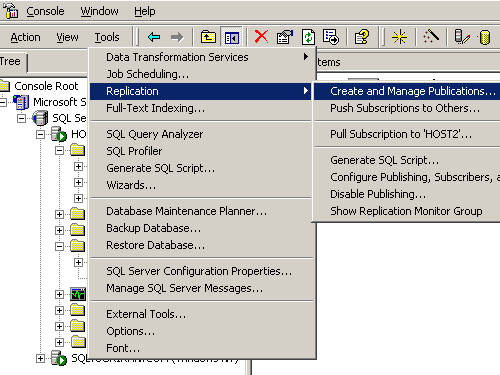Viewport: 500px width, 375px height.
Task: Click the Run a Wizard wand icon
Action: point(431,36)
